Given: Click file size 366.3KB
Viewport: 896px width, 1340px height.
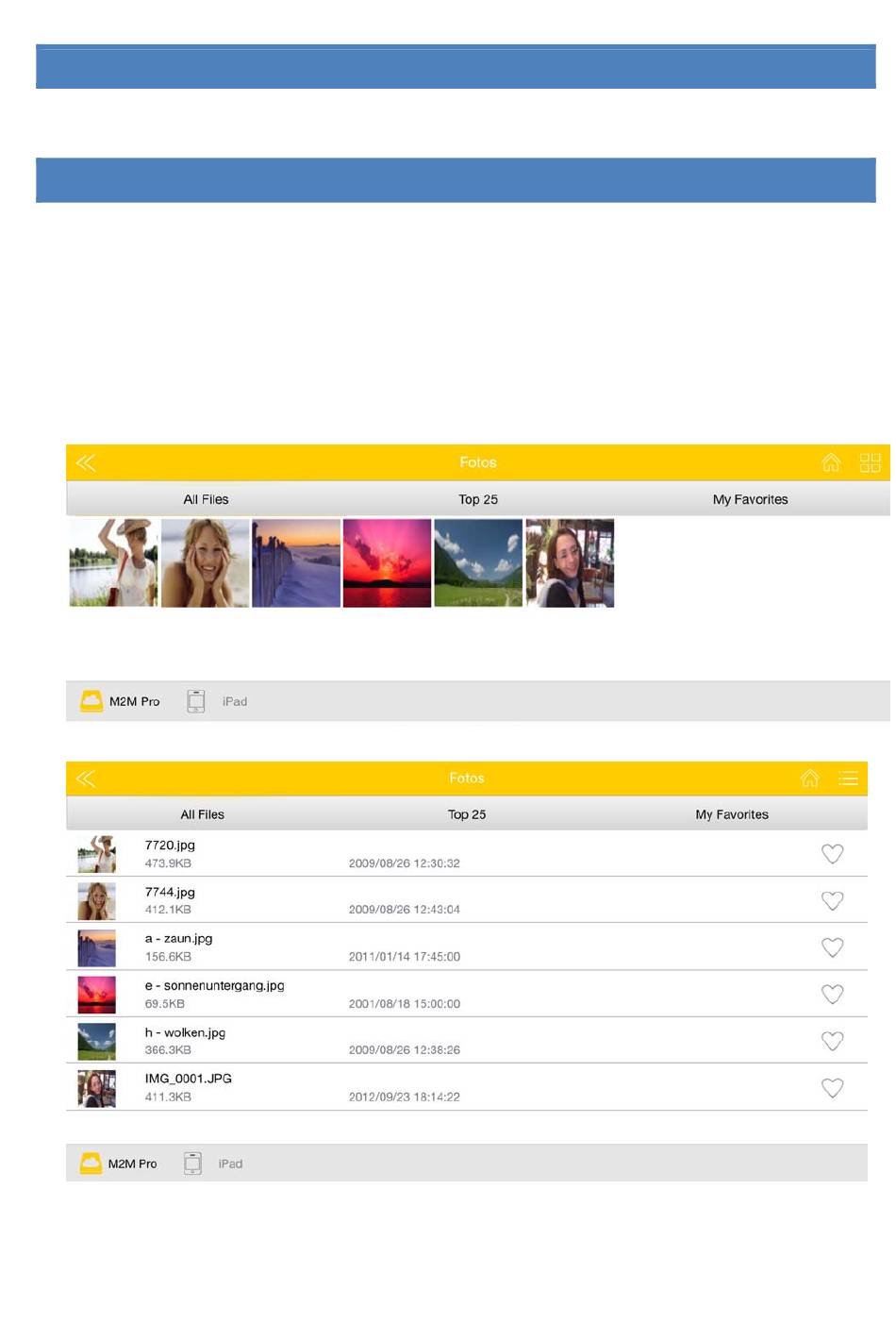Looking at the screenshot, I should tap(168, 1050).
